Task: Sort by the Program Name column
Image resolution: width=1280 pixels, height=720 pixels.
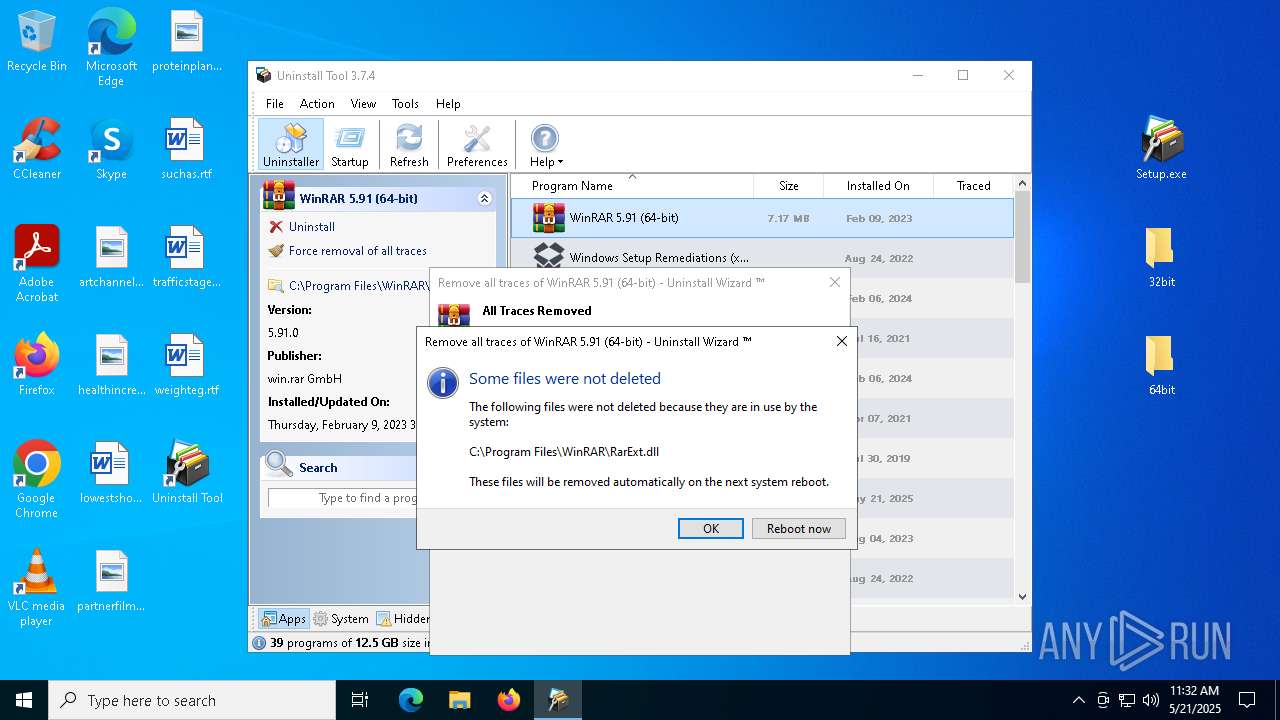Action: click(x=632, y=186)
